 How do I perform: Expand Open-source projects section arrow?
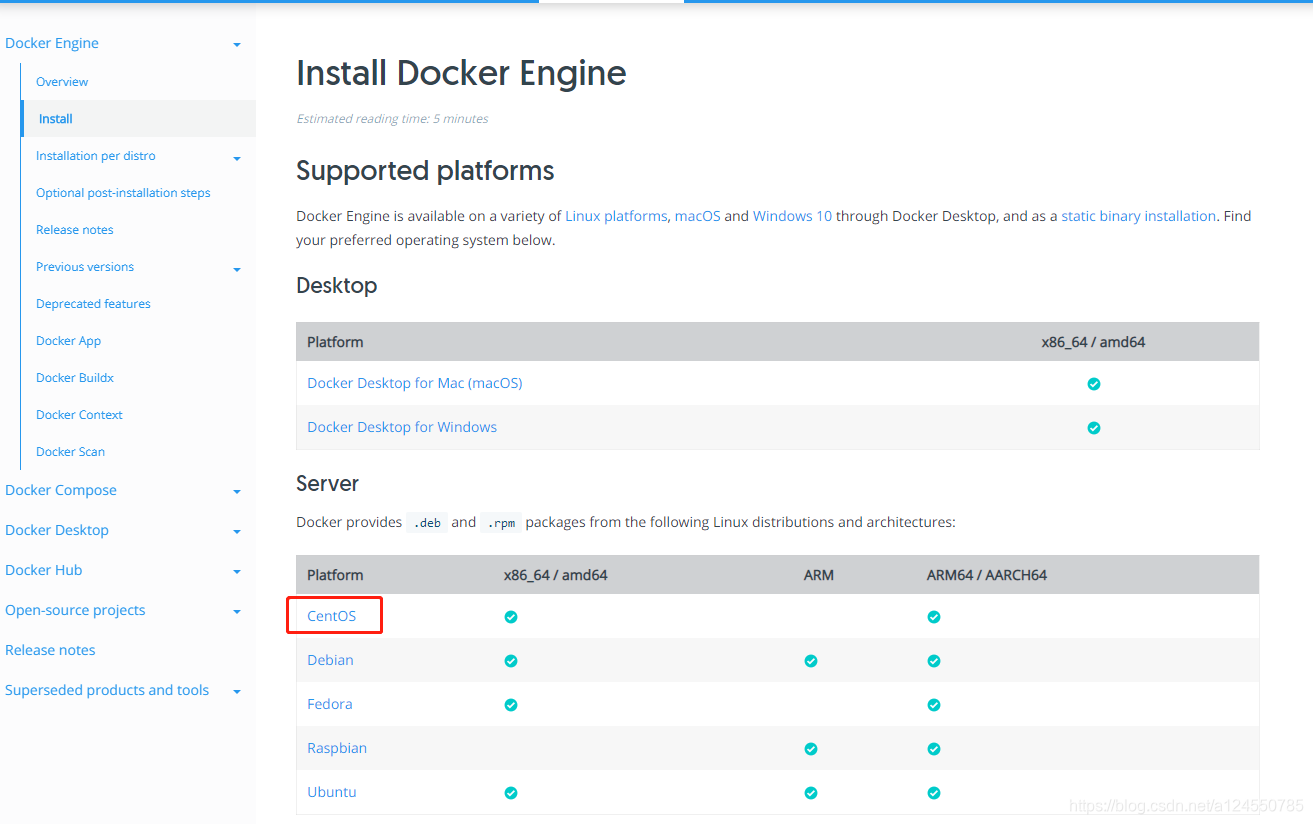(237, 612)
